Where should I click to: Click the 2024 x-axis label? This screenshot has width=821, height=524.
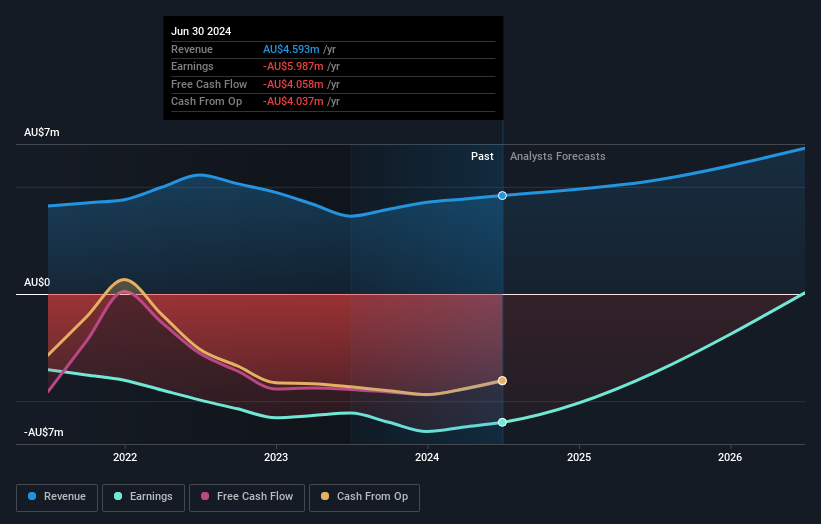point(427,458)
